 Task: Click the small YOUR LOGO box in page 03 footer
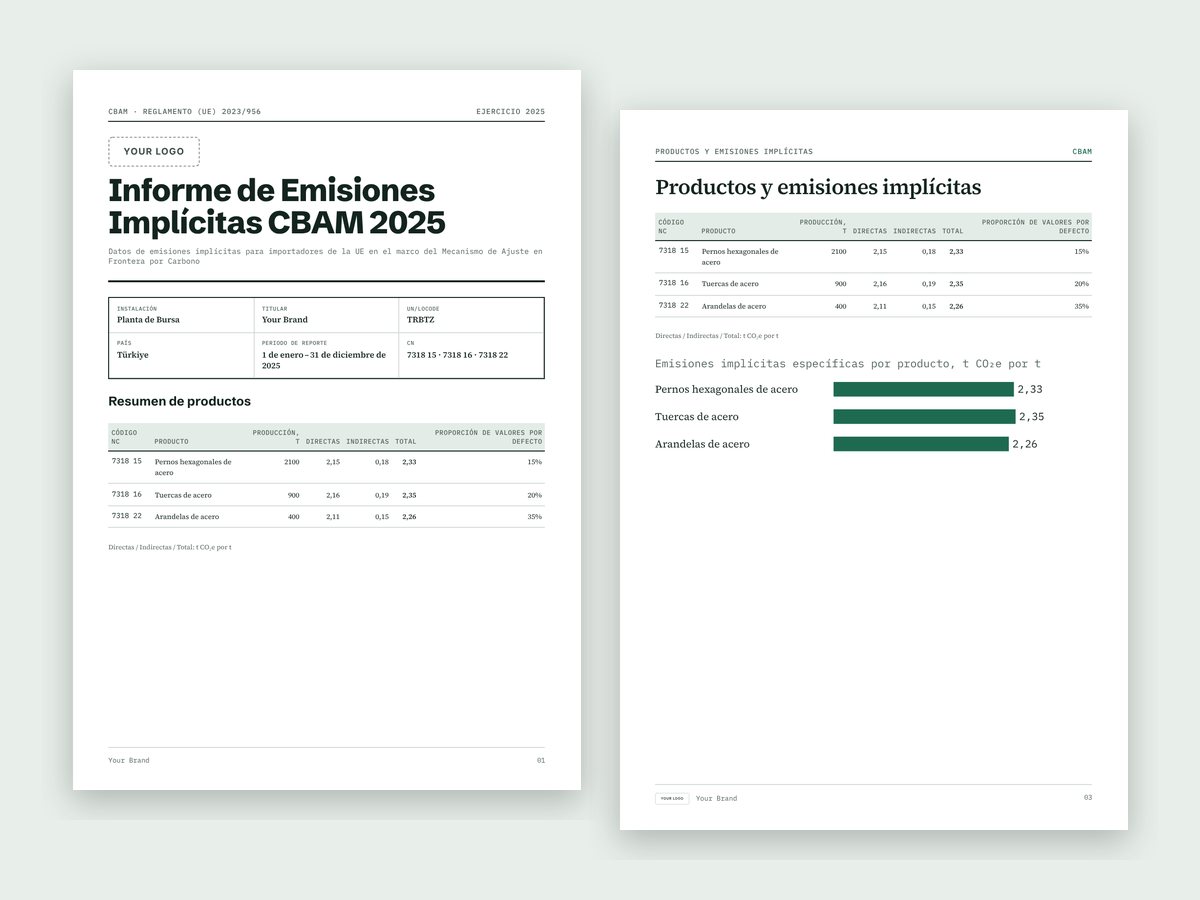(672, 799)
